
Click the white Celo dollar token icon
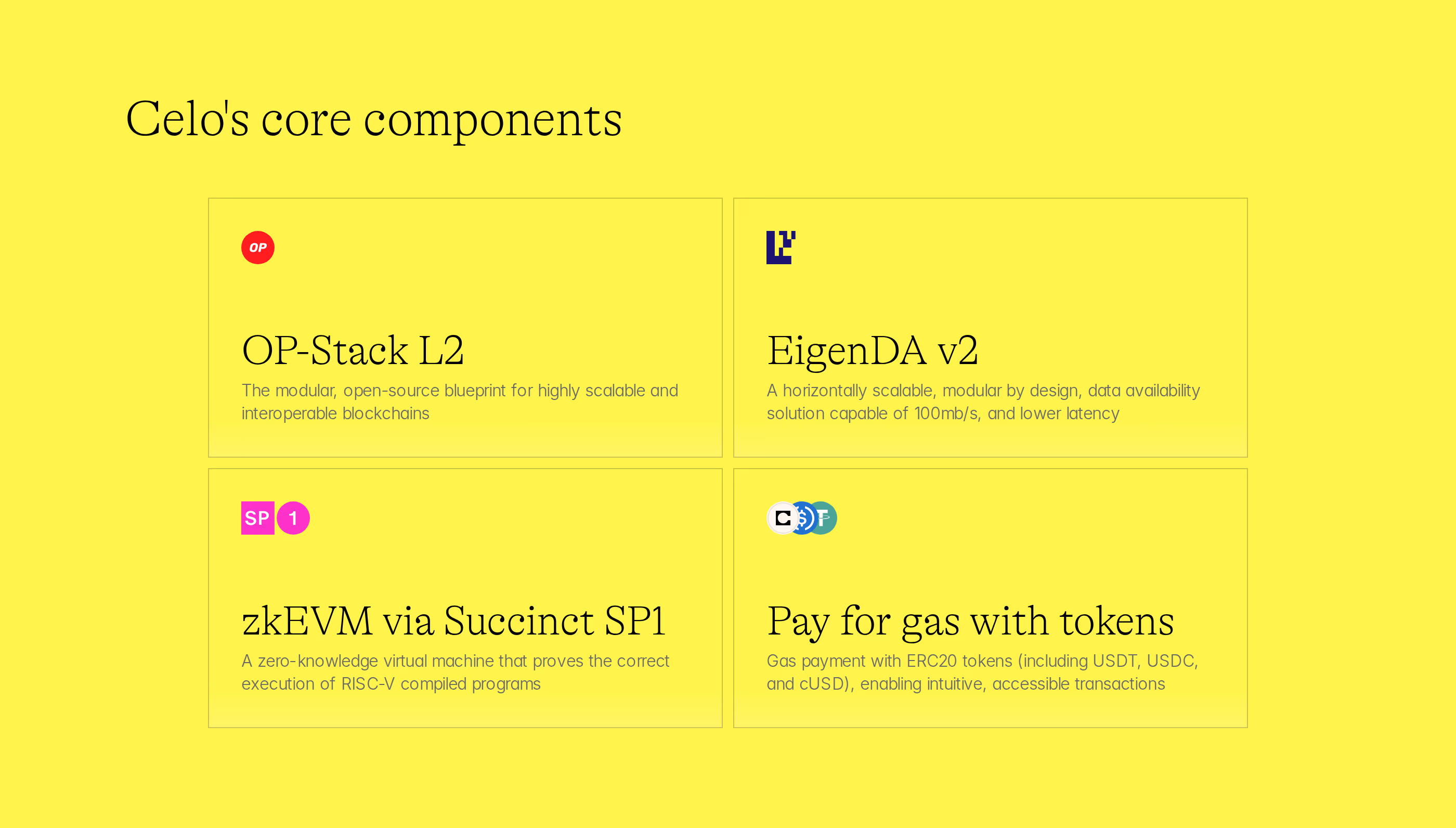[783, 518]
